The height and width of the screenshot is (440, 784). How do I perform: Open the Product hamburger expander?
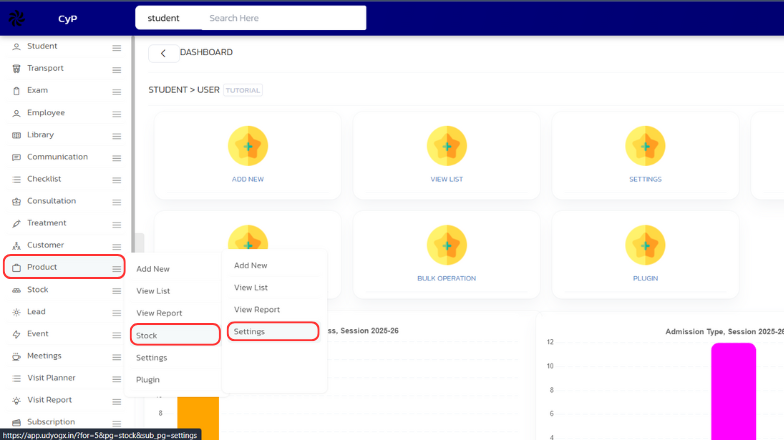(x=116, y=268)
